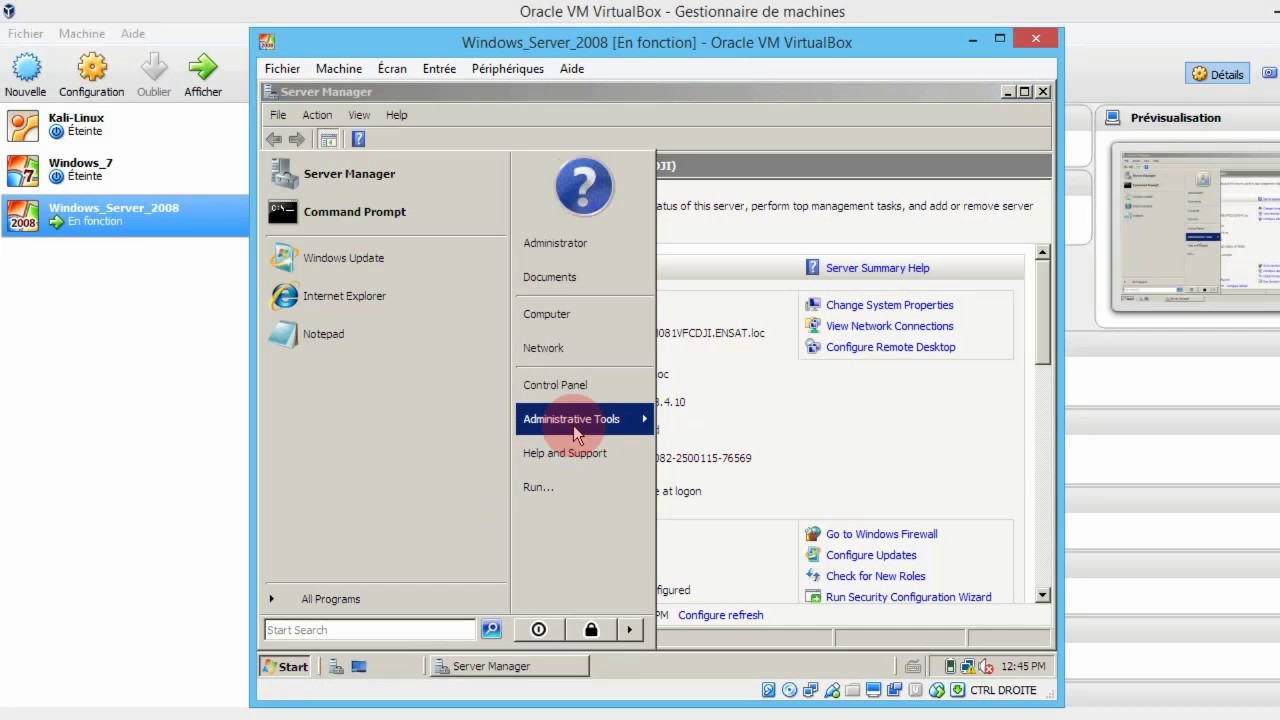
Task: Click the scroll-up arrow in Server Manager pane
Action: [x=1043, y=253]
